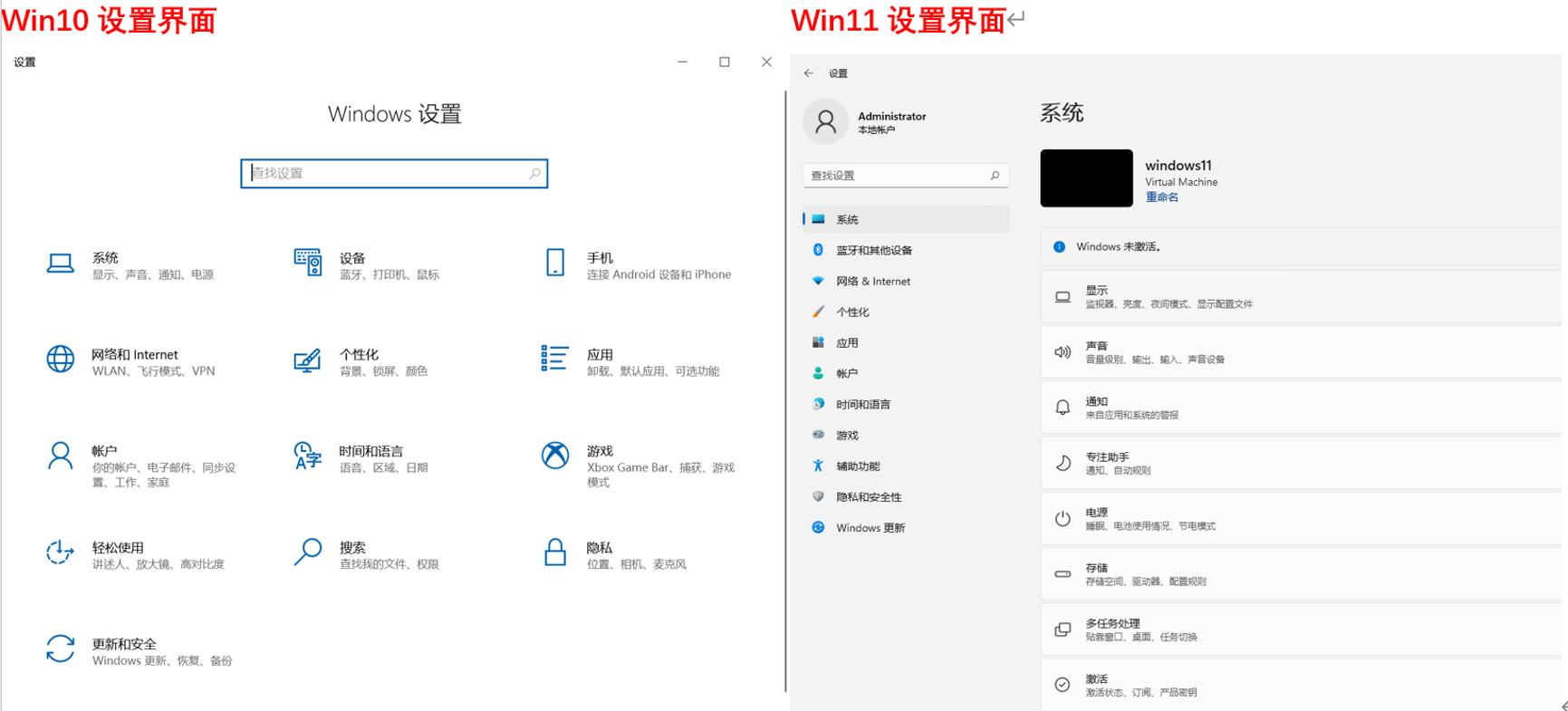Click the search magnifier in Win11 search box
The height and width of the screenshot is (711, 1568).
pyautogui.click(x=995, y=176)
